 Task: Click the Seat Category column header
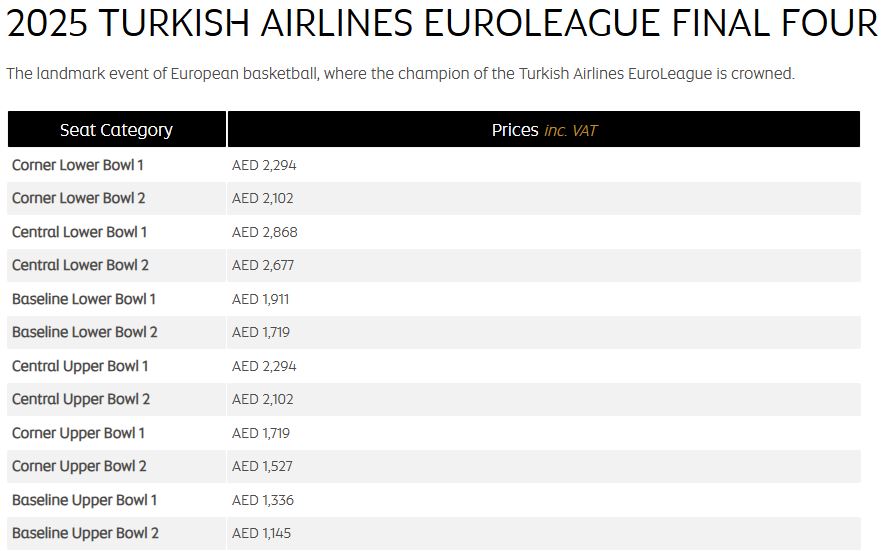[x=116, y=130]
